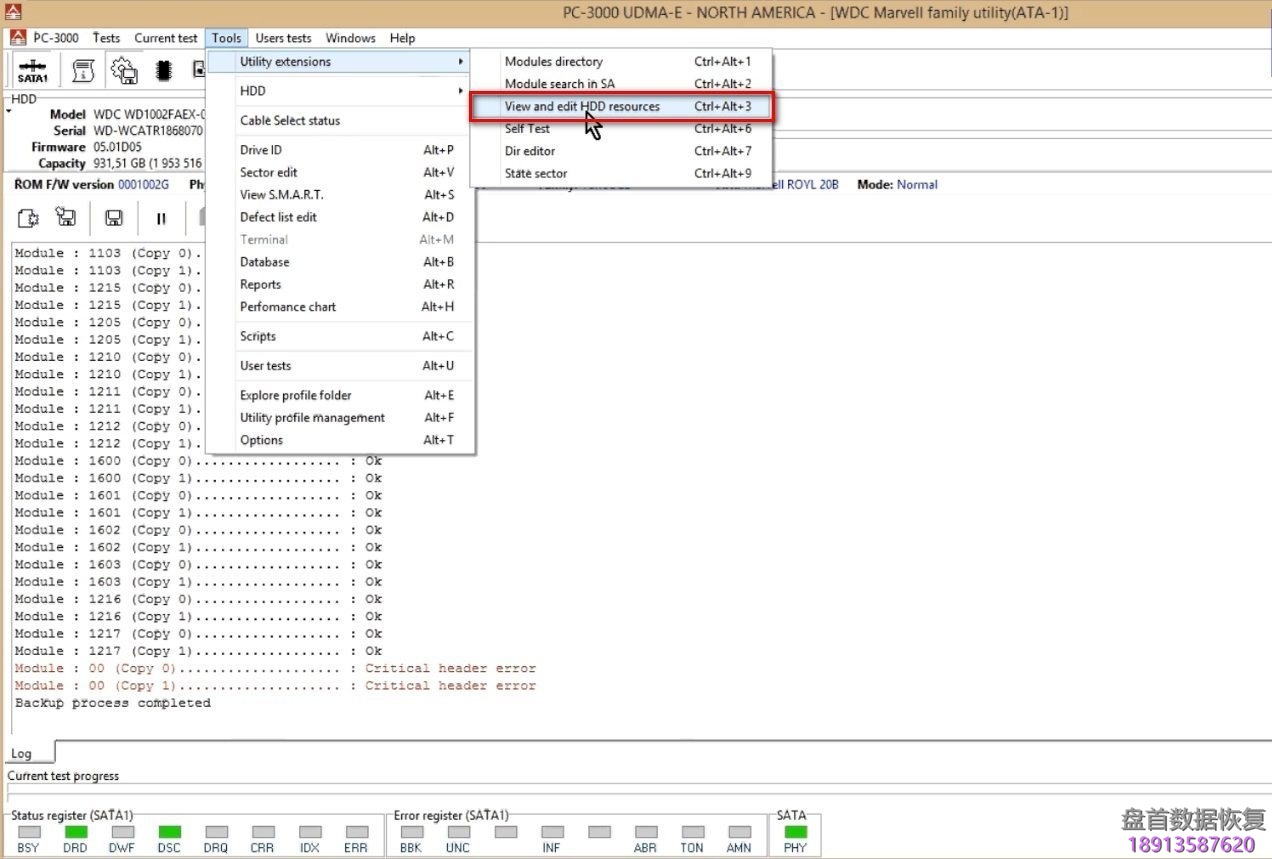Open the Users tests menu
Screen dimensions: 1272x859
click(x=283, y=38)
